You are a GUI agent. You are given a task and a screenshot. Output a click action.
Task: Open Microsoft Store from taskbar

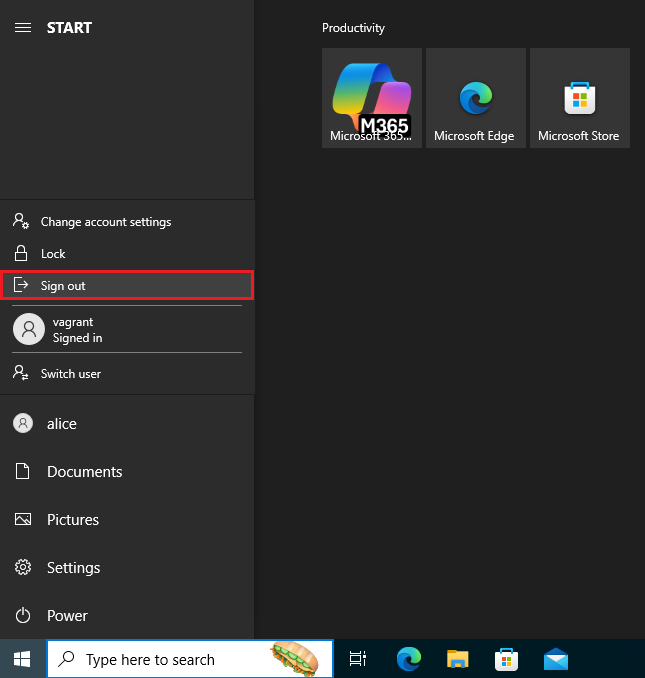[x=506, y=659]
